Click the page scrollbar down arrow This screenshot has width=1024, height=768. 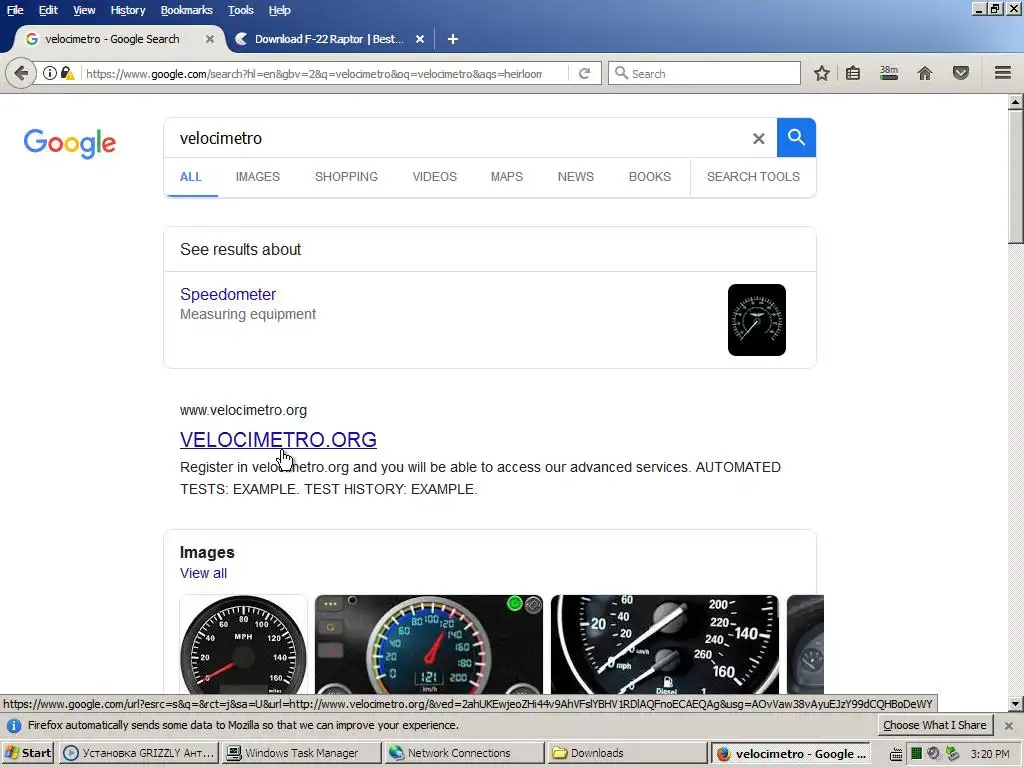[1016, 704]
